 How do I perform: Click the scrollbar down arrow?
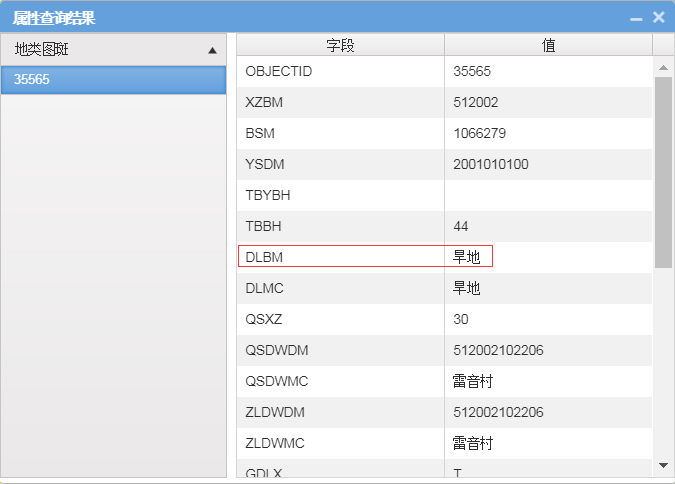pos(663,465)
